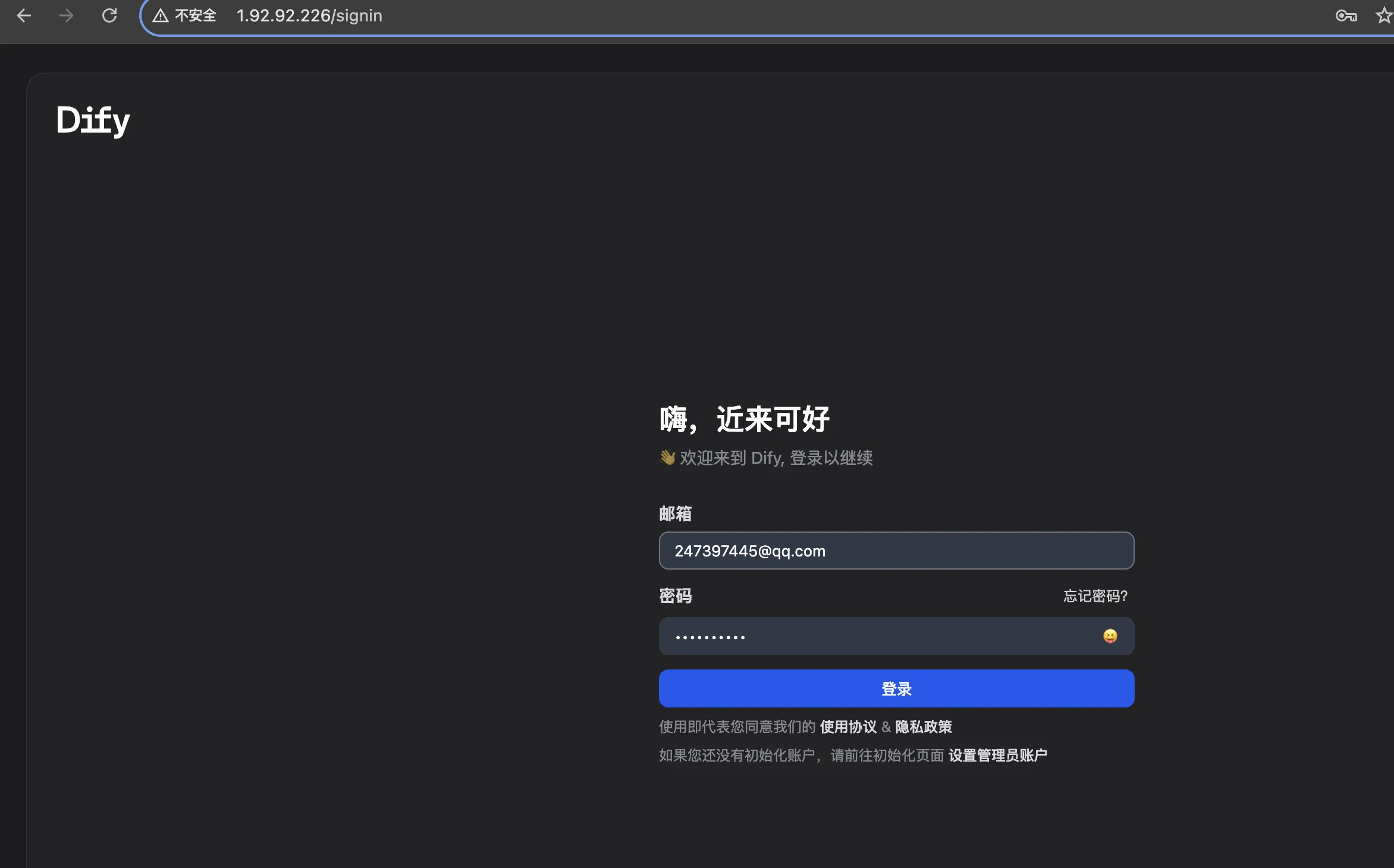Select the 密码 password input field

(862, 636)
